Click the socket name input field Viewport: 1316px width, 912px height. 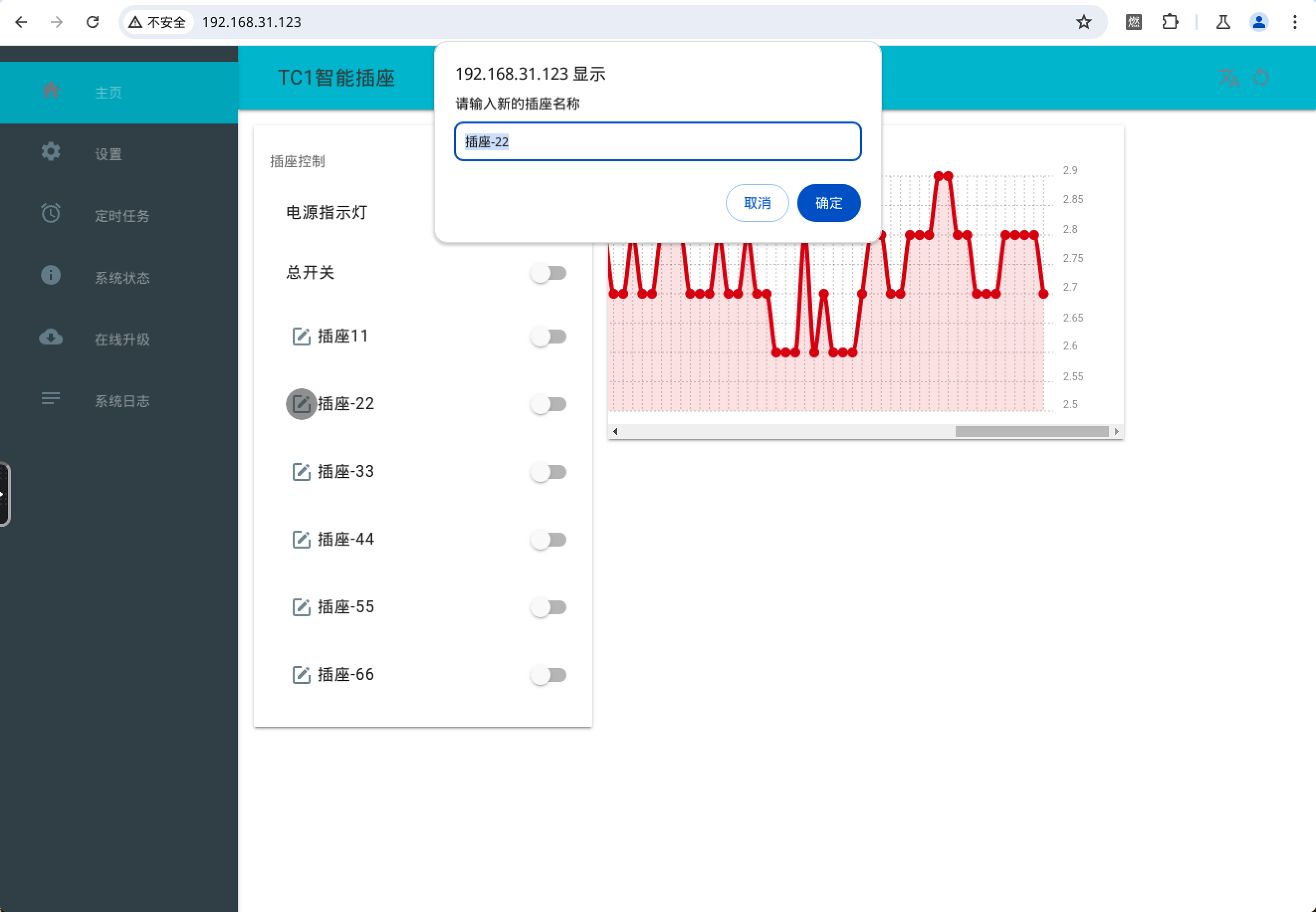click(x=657, y=142)
